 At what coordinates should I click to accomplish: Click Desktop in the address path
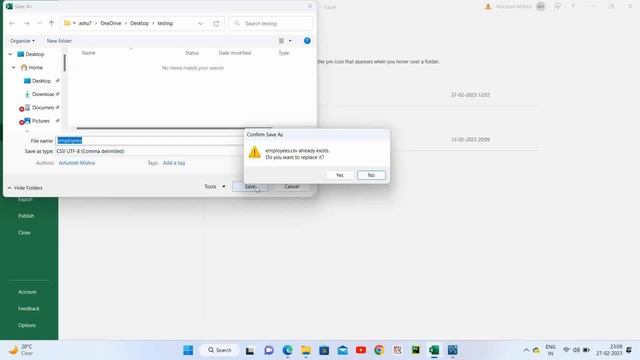coord(140,23)
